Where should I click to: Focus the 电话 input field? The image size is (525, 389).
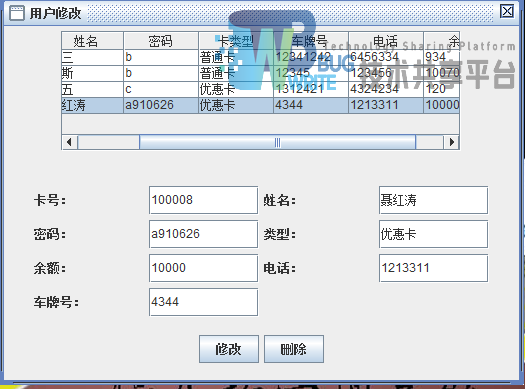click(x=433, y=268)
